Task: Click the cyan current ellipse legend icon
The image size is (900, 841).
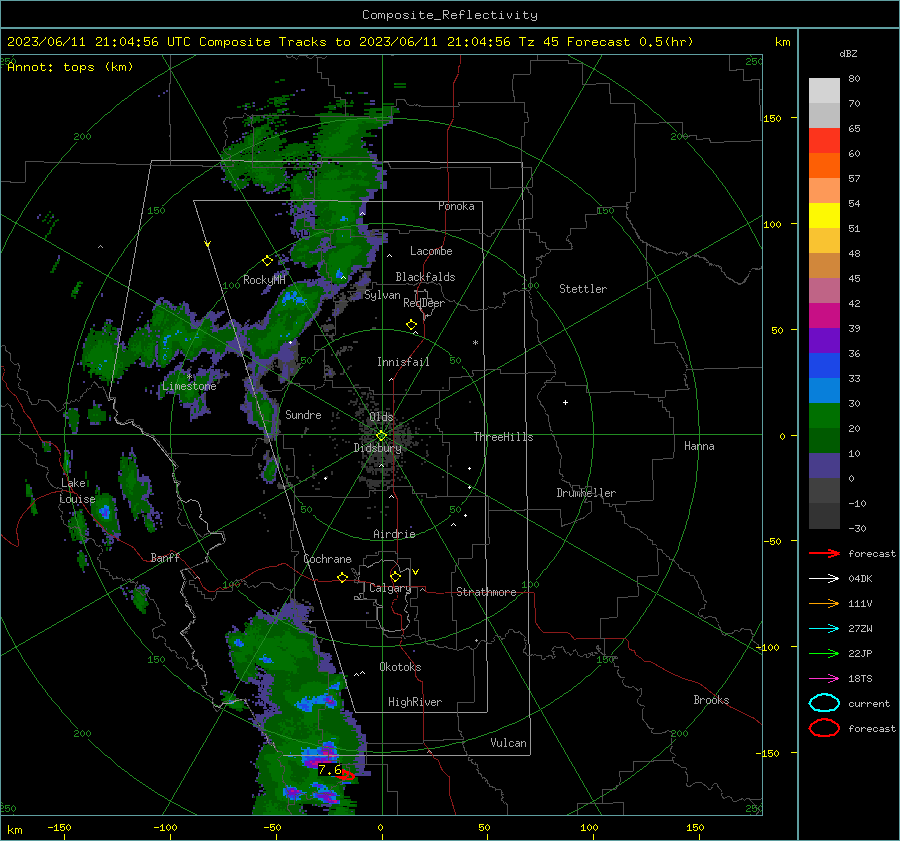Action: point(824,703)
